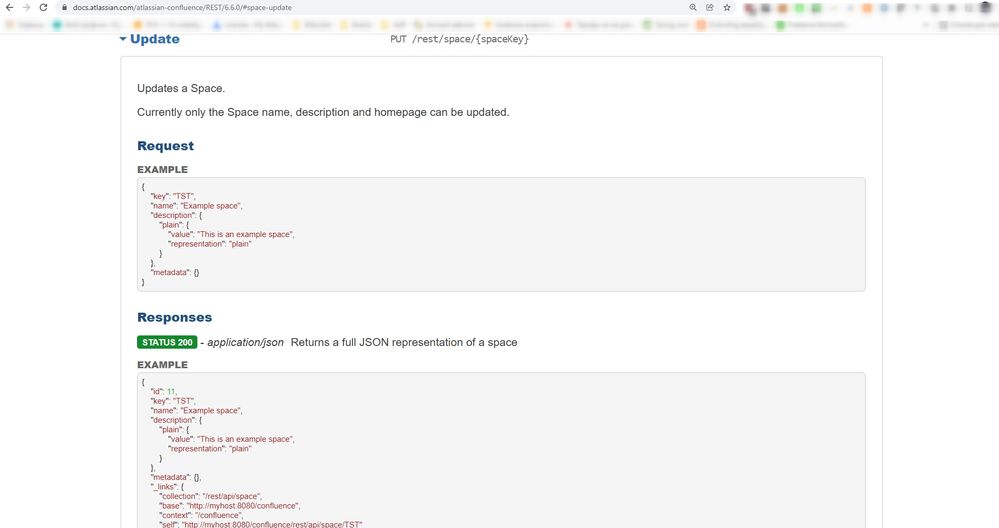Click the browser forward arrow
The width and height of the screenshot is (999, 528).
pos(26,8)
